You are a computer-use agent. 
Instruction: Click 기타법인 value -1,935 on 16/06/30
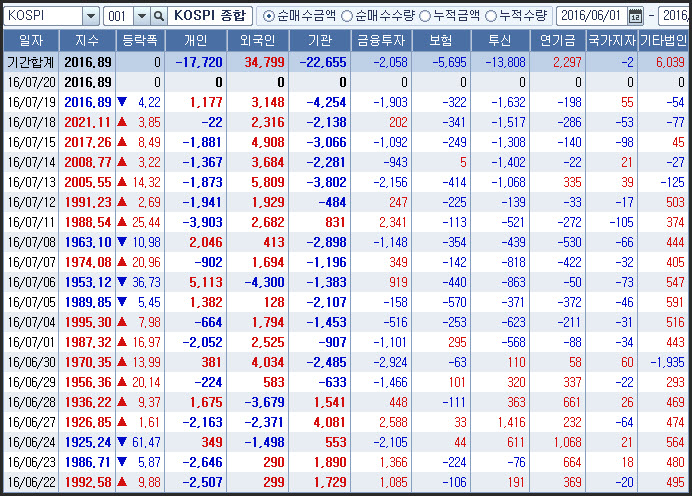pos(667,362)
